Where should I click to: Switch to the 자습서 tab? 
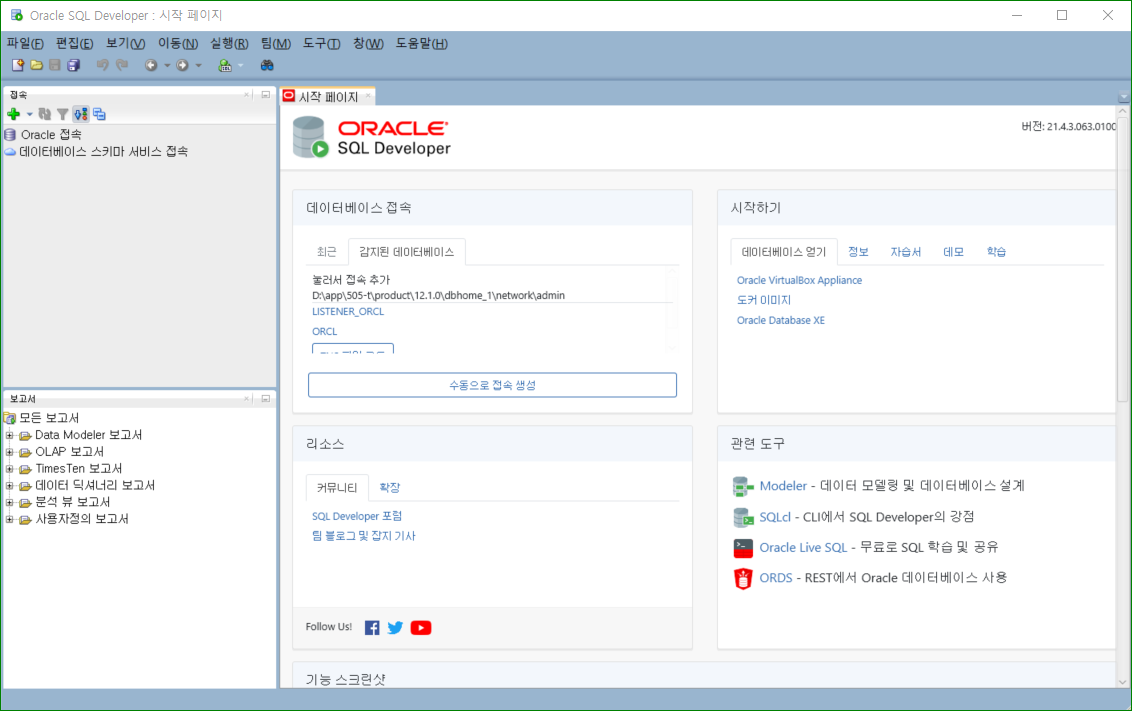click(905, 252)
